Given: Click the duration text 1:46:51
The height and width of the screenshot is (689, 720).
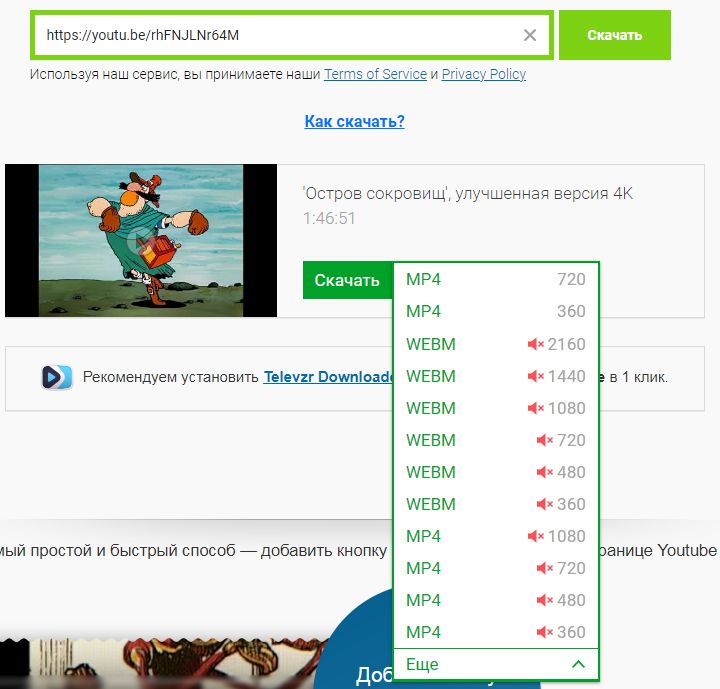Looking at the screenshot, I should point(329,218).
